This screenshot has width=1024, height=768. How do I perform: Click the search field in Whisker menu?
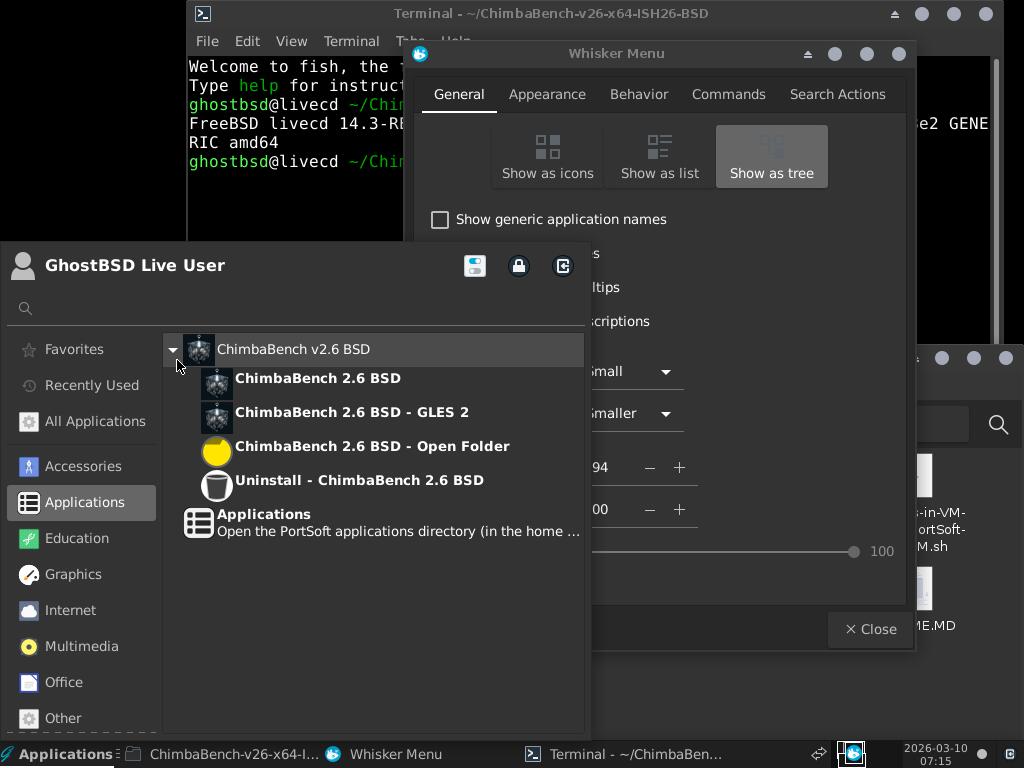point(296,308)
